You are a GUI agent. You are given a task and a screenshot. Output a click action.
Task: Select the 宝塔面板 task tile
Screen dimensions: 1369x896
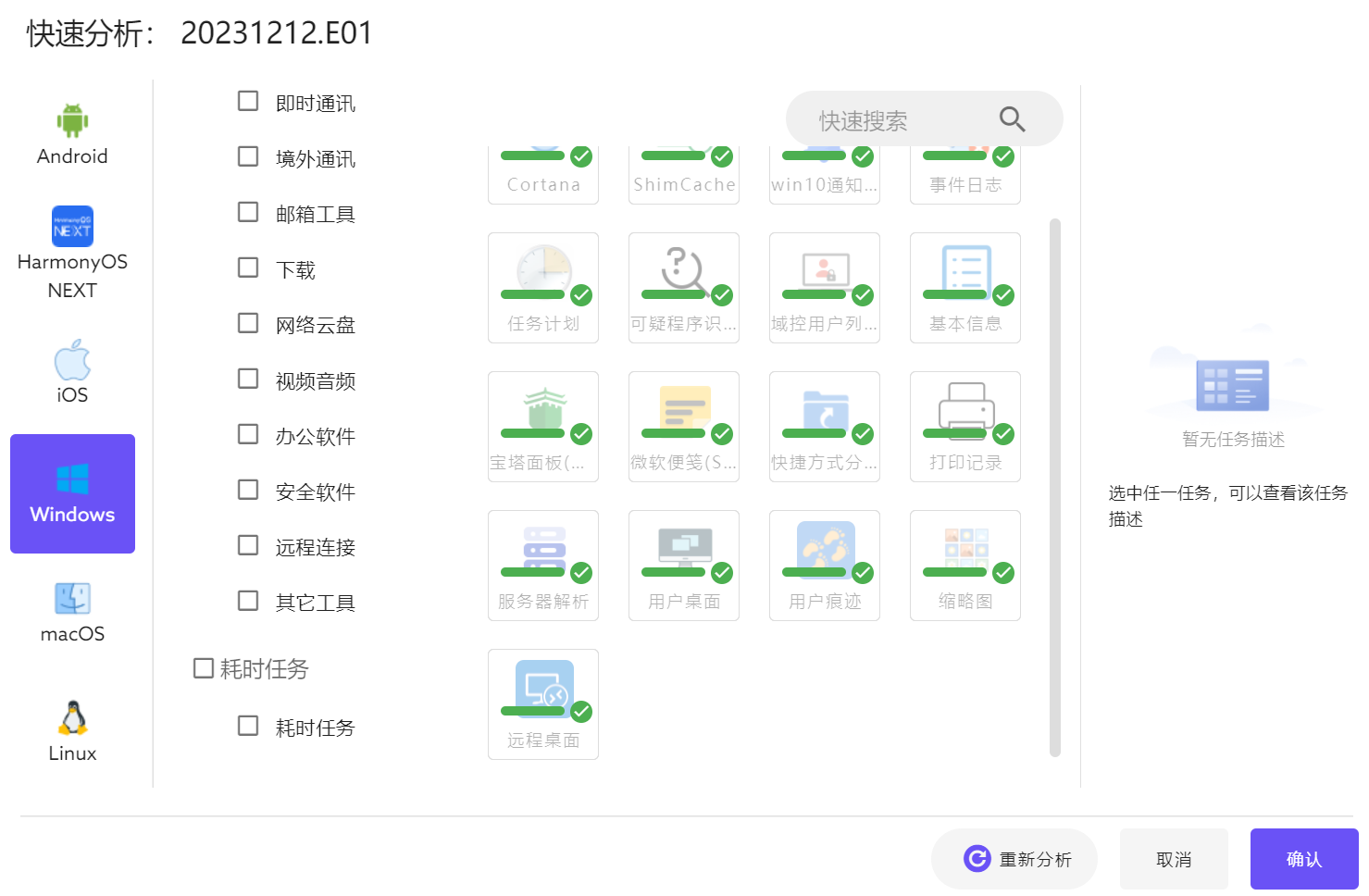coord(543,427)
